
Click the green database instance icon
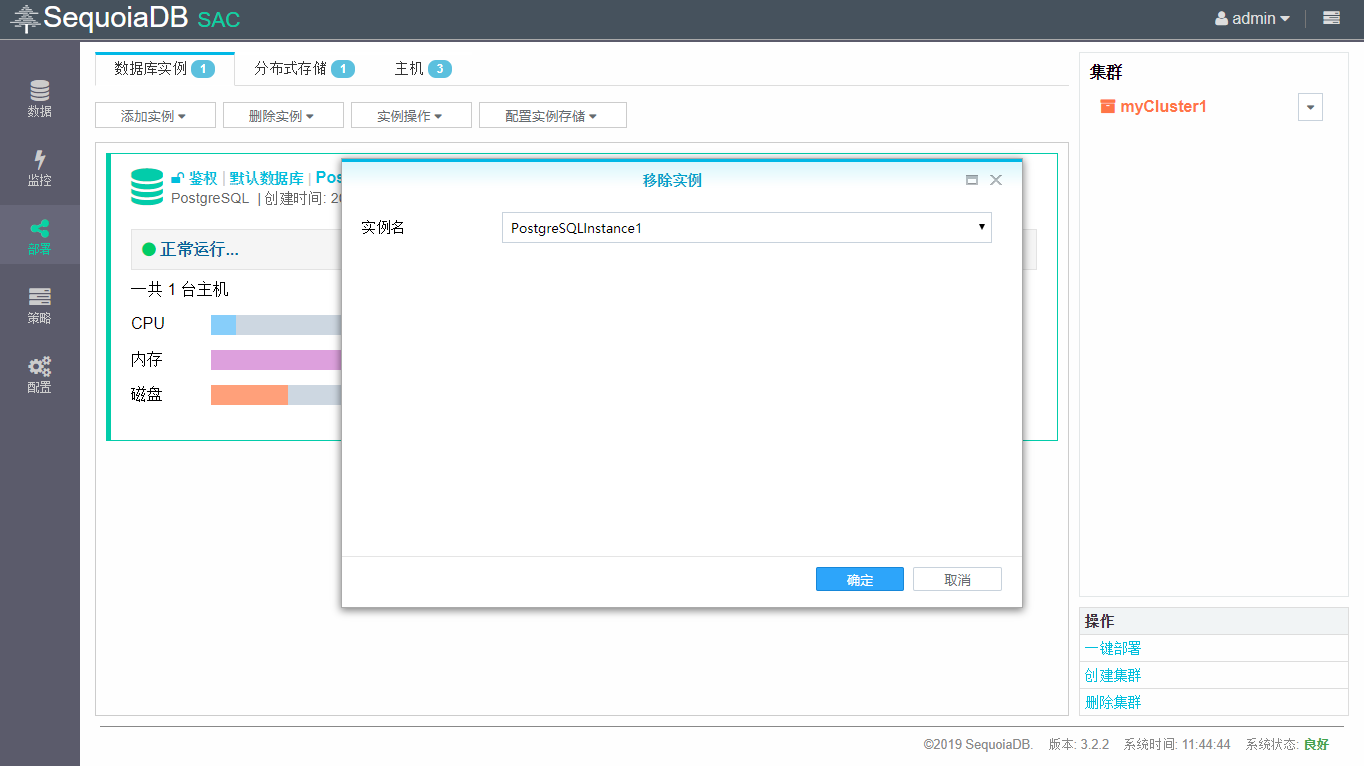tap(147, 187)
